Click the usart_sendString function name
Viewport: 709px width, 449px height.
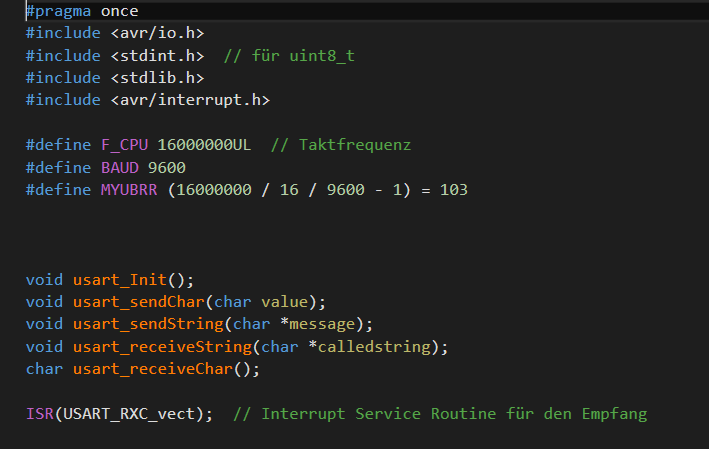click(148, 324)
